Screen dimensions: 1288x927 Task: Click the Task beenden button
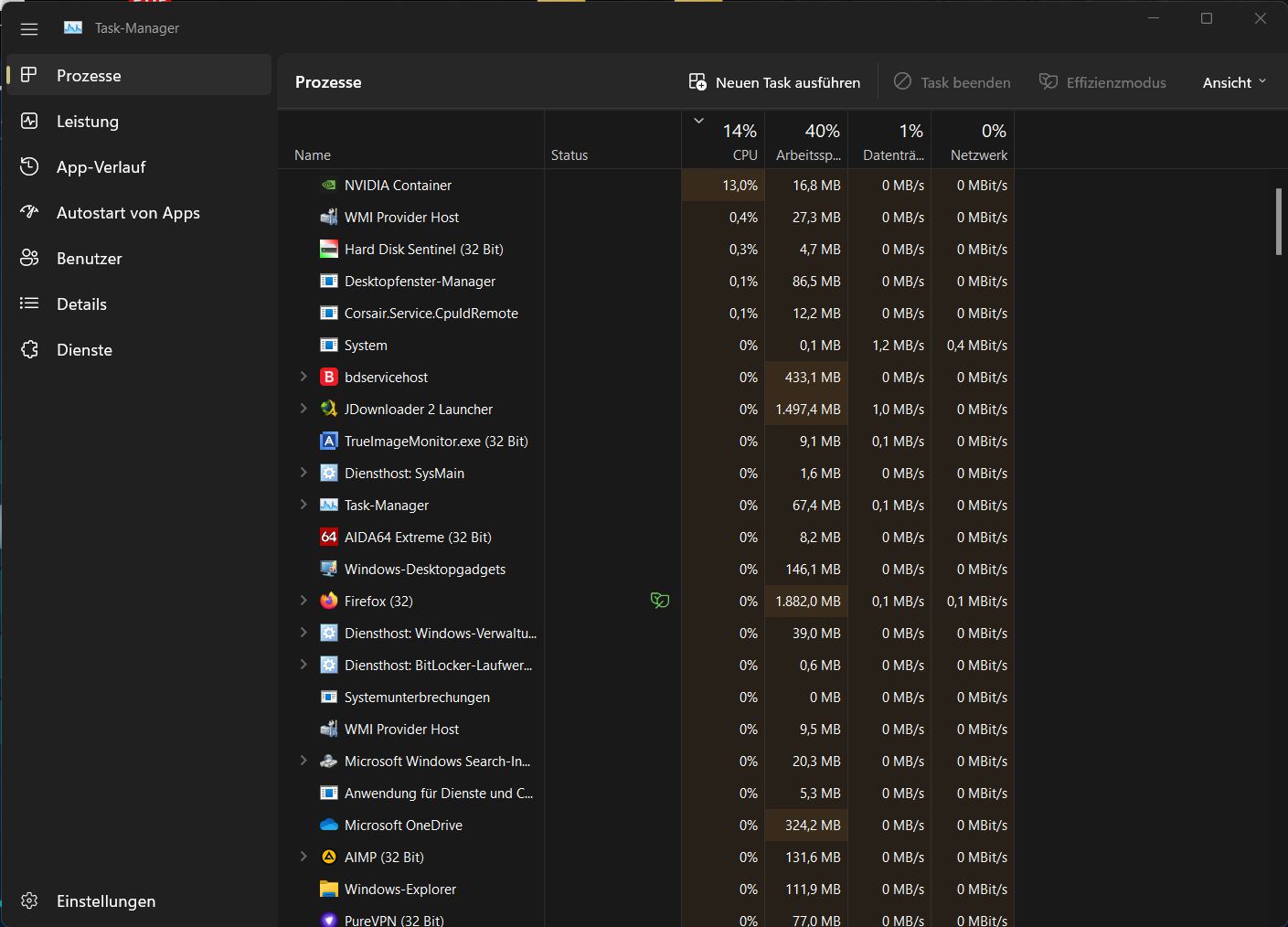coord(952,82)
